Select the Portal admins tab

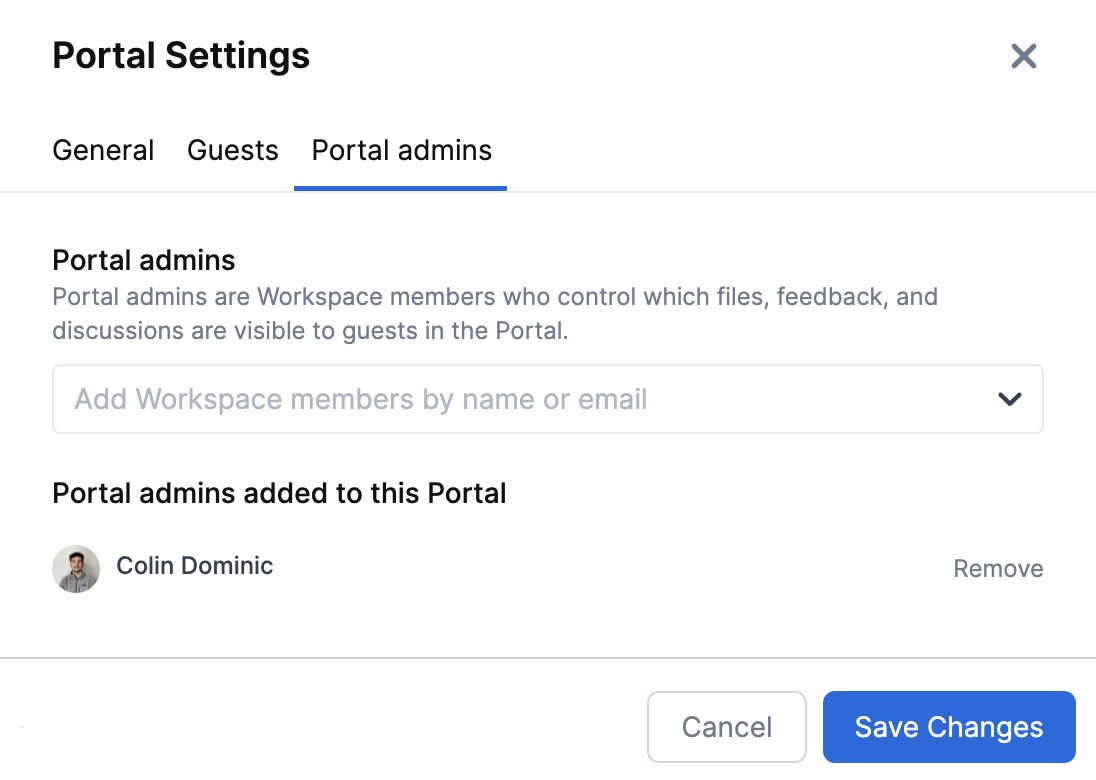(x=401, y=150)
